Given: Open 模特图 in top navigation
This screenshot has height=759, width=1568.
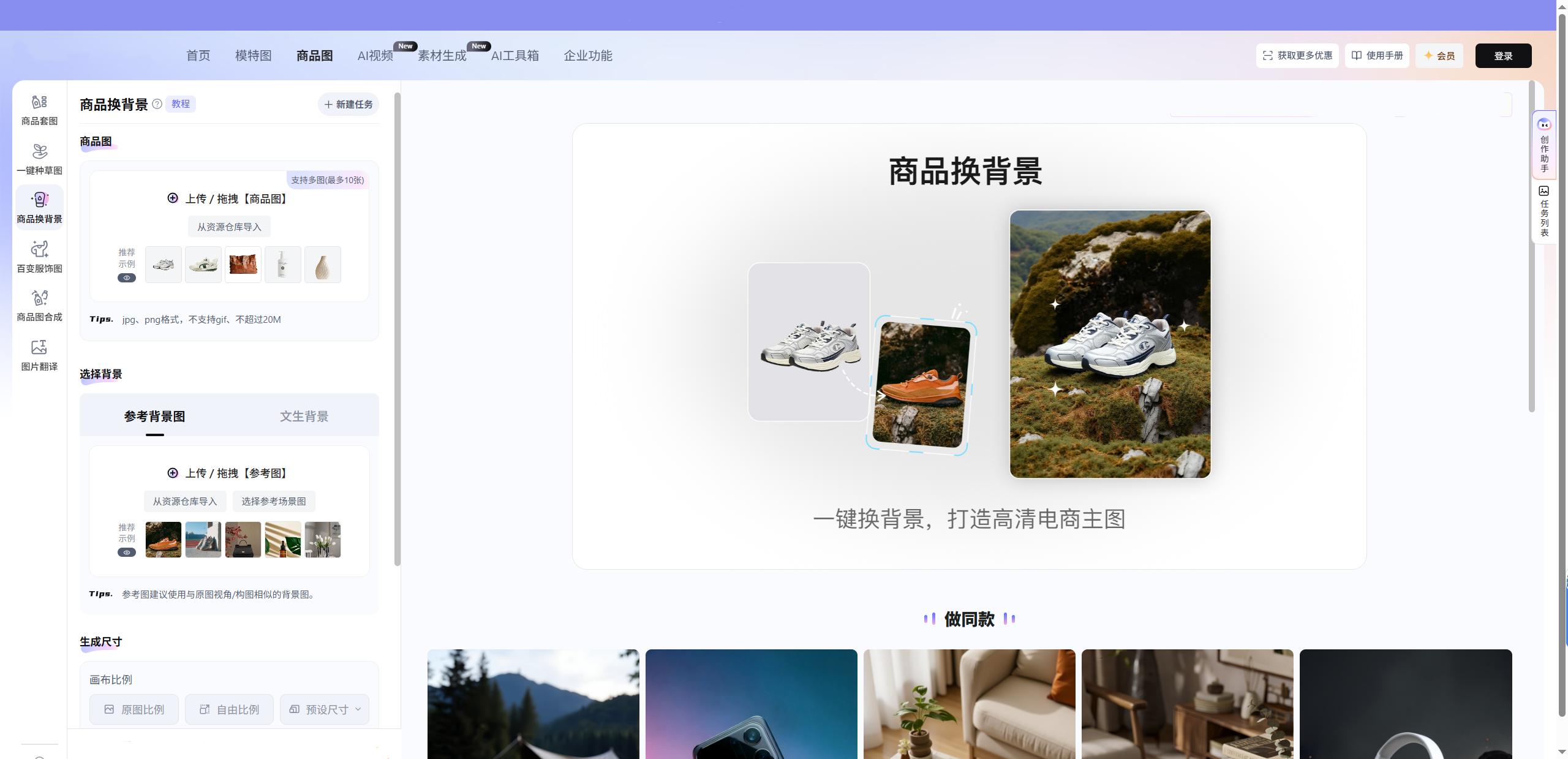Looking at the screenshot, I should (253, 56).
